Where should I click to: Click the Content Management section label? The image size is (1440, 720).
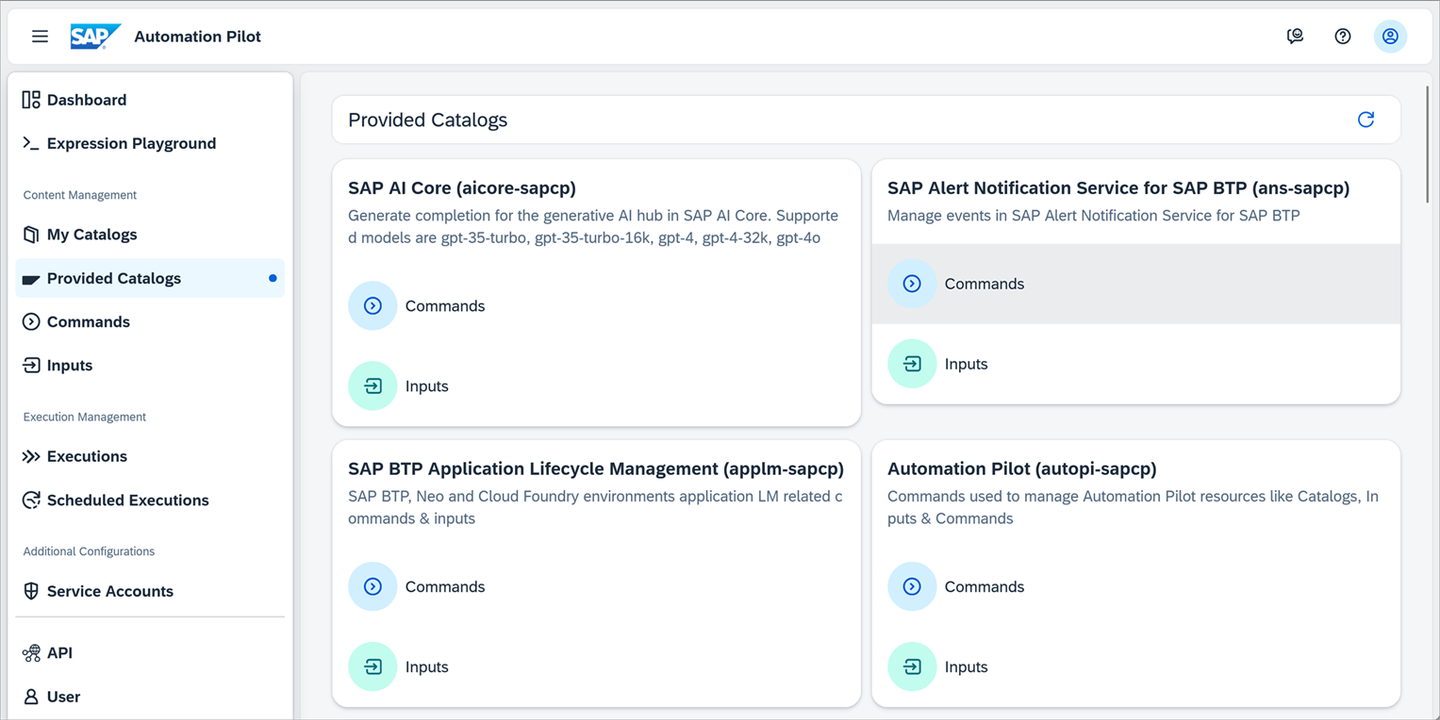click(x=80, y=195)
